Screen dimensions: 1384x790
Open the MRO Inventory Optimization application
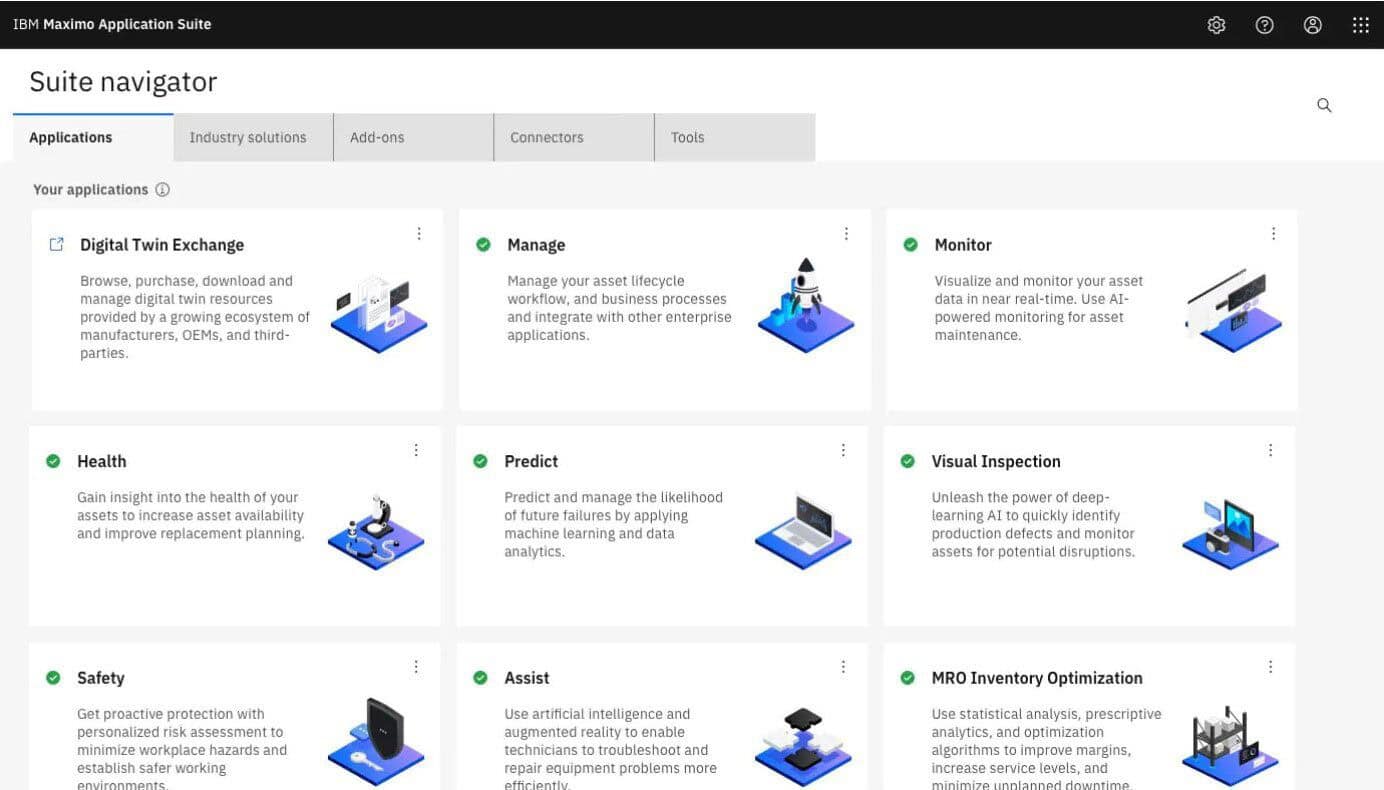pyautogui.click(x=1036, y=677)
